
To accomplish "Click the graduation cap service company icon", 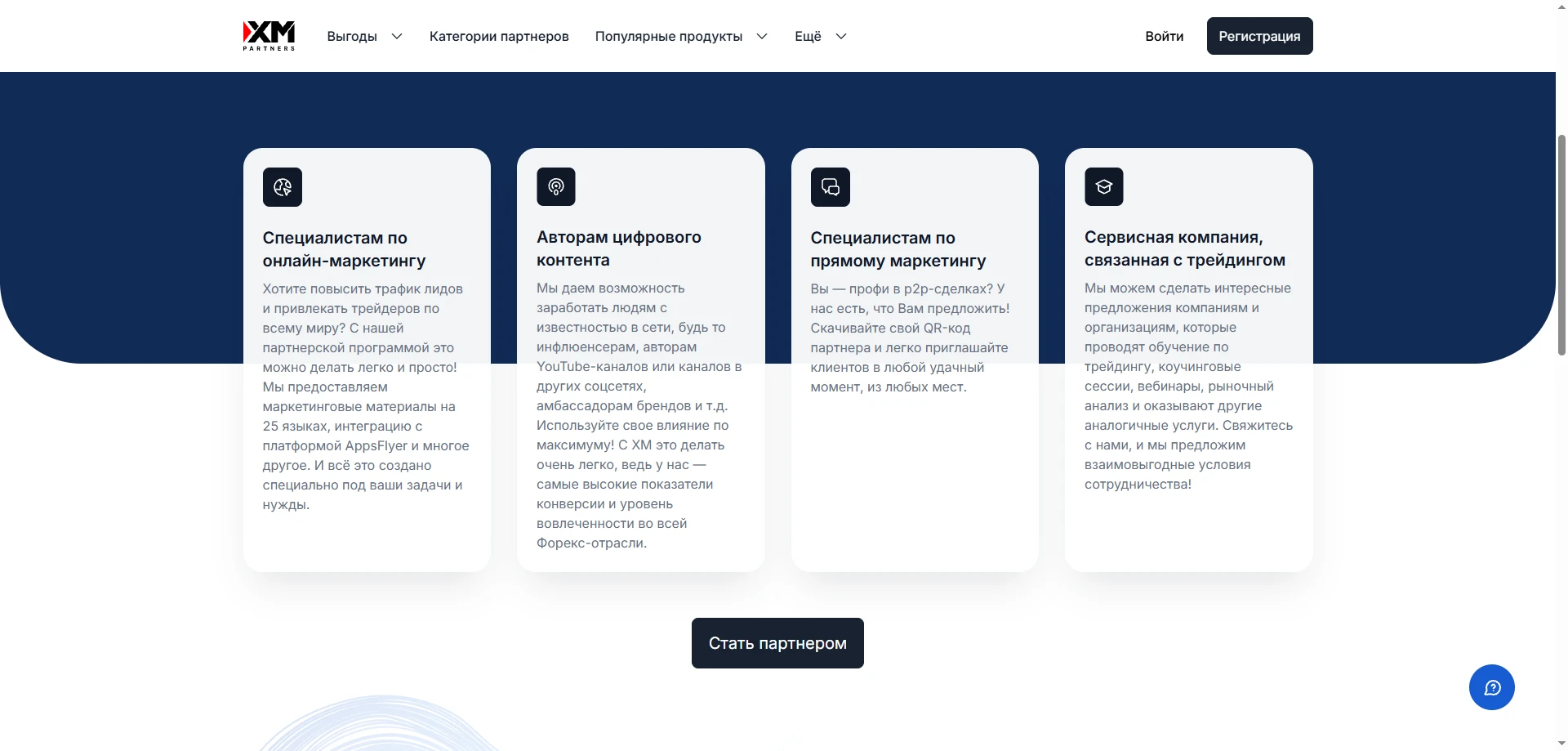I will [1104, 187].
